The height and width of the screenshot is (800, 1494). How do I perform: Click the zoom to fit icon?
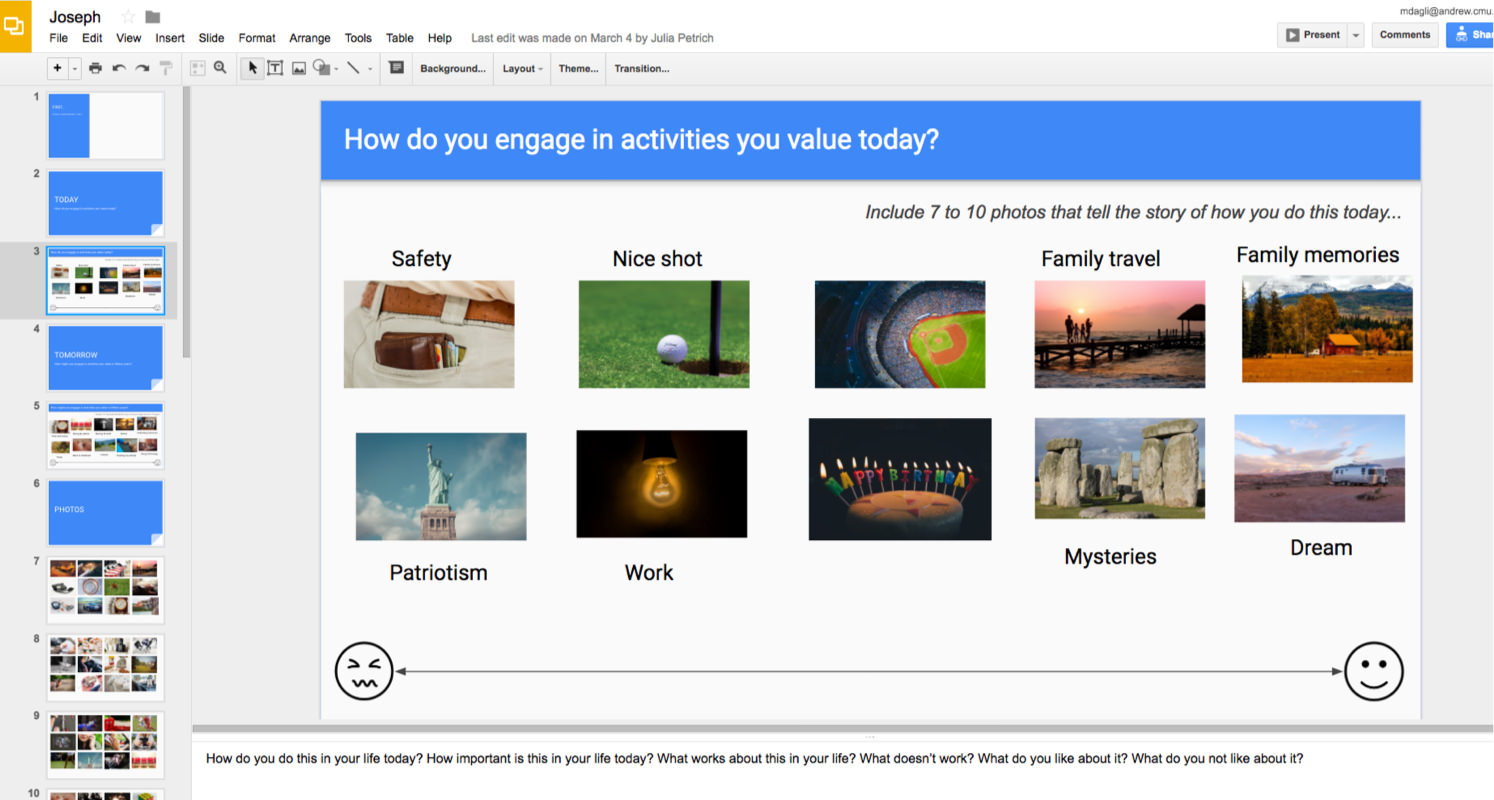pyautogui.click(x=197, y=68)
